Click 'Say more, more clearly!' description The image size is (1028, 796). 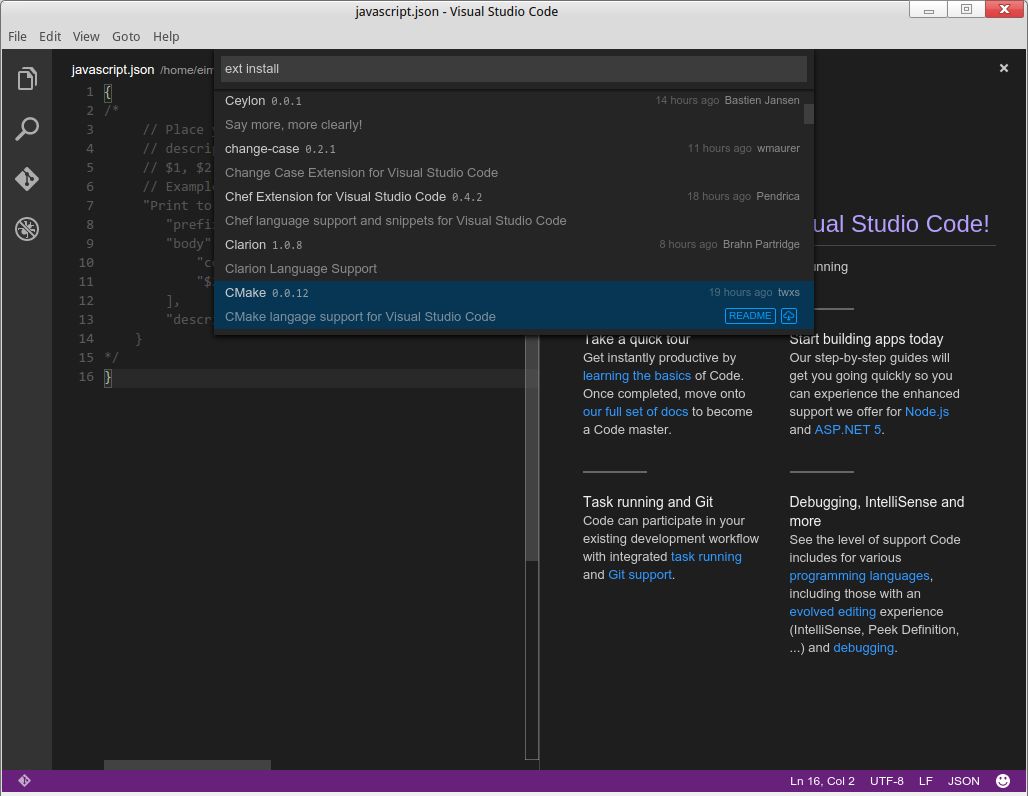(x=293, y=125)
